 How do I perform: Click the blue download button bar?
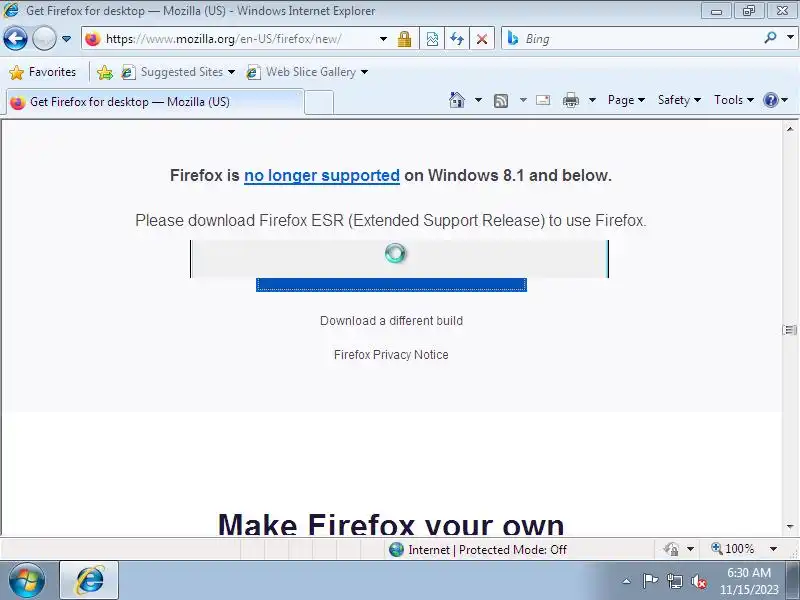391,285
